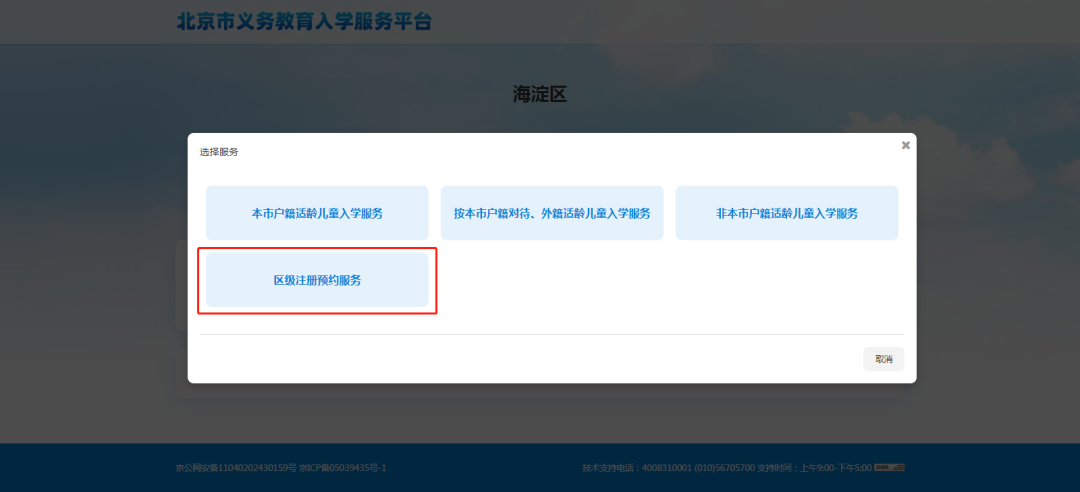Click 京ICP备05039435号-1 footer link
The width and height of the screenshot is (1080, 492).
342,468
